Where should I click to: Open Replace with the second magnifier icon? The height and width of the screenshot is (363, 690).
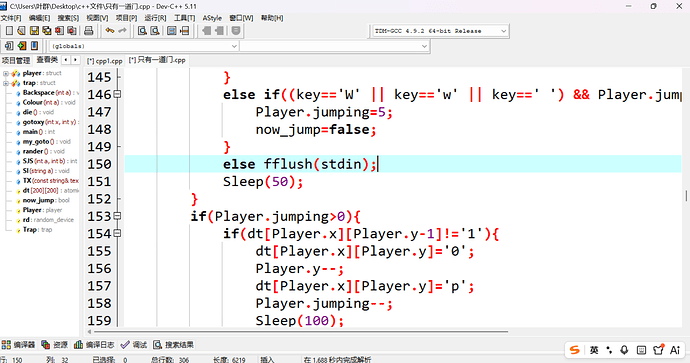155,30
